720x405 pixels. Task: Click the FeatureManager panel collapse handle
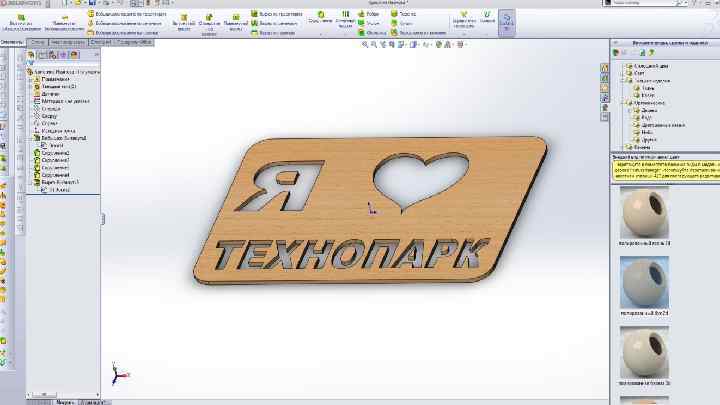coord(103,219)
